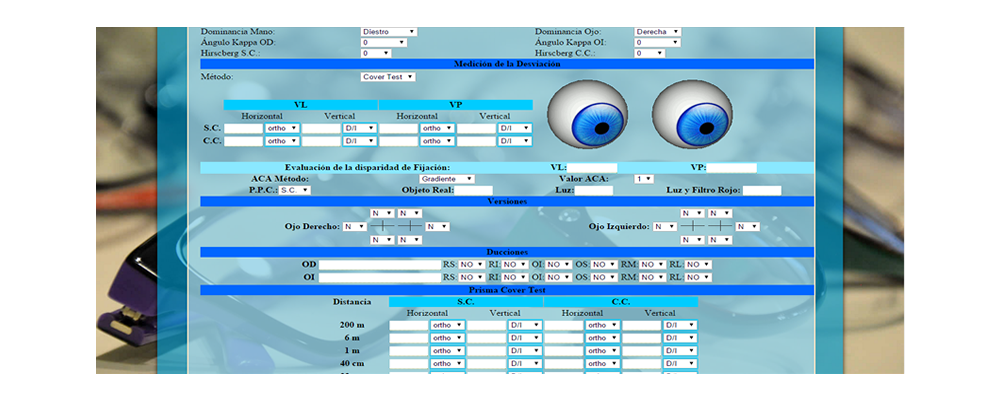Open the Hirscberg C.C. dropdown
This screenshot has width=1000, height=400.
tap(650, 54)
